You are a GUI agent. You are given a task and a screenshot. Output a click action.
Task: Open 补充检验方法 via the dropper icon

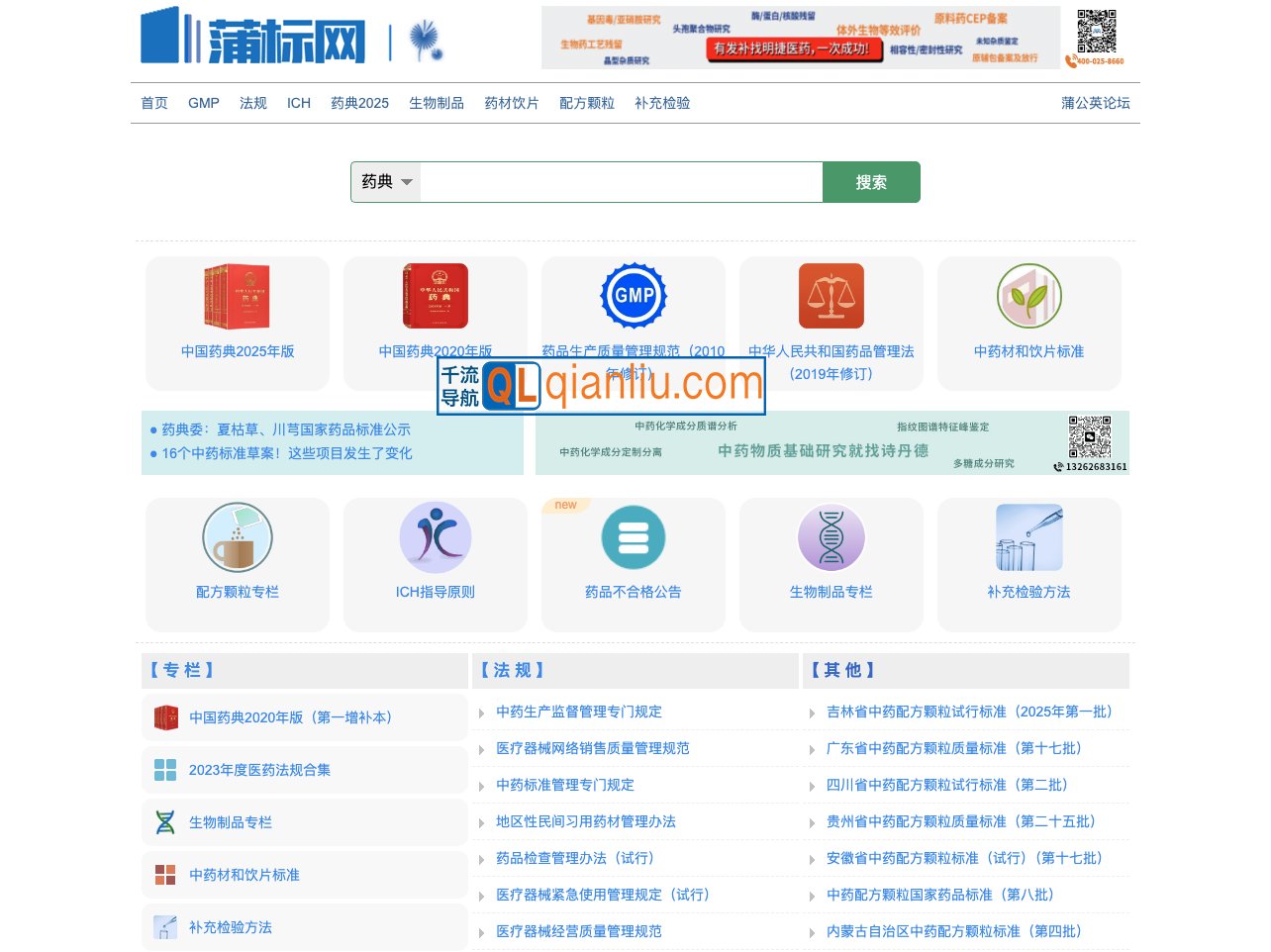[1029, 537]
